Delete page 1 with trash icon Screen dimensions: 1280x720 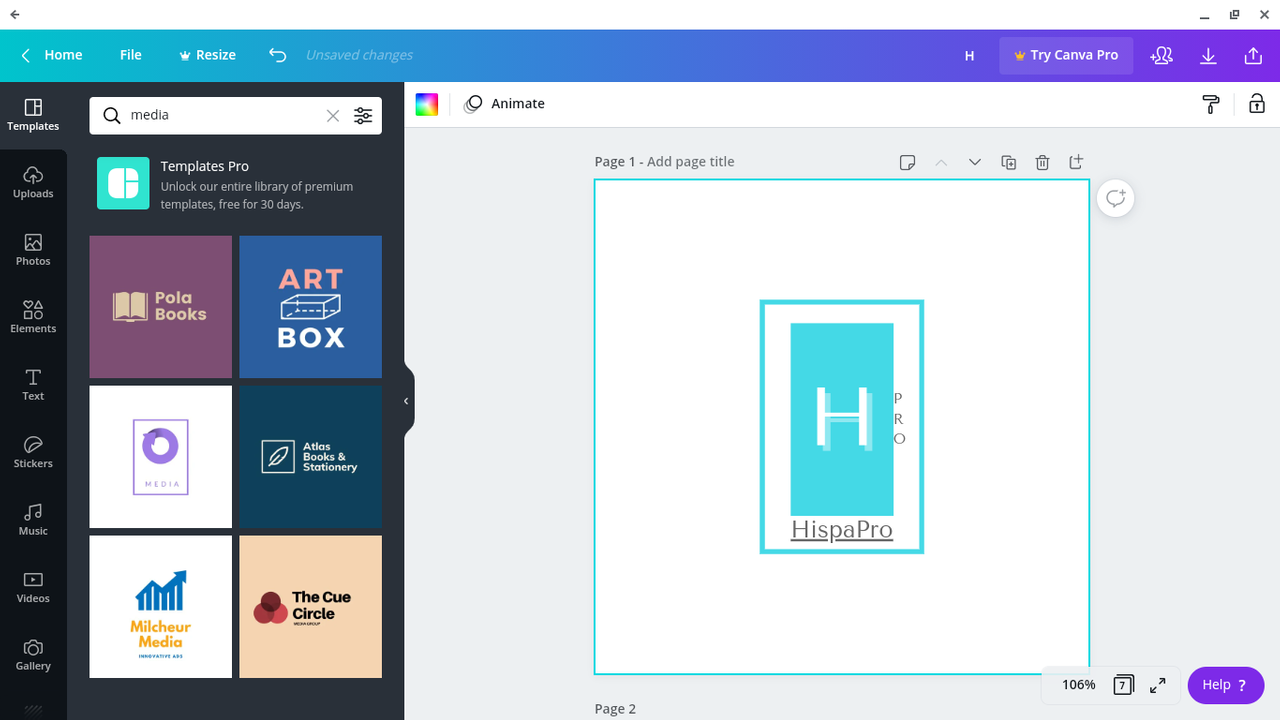pyautogui.click(x=1042, y=162)
